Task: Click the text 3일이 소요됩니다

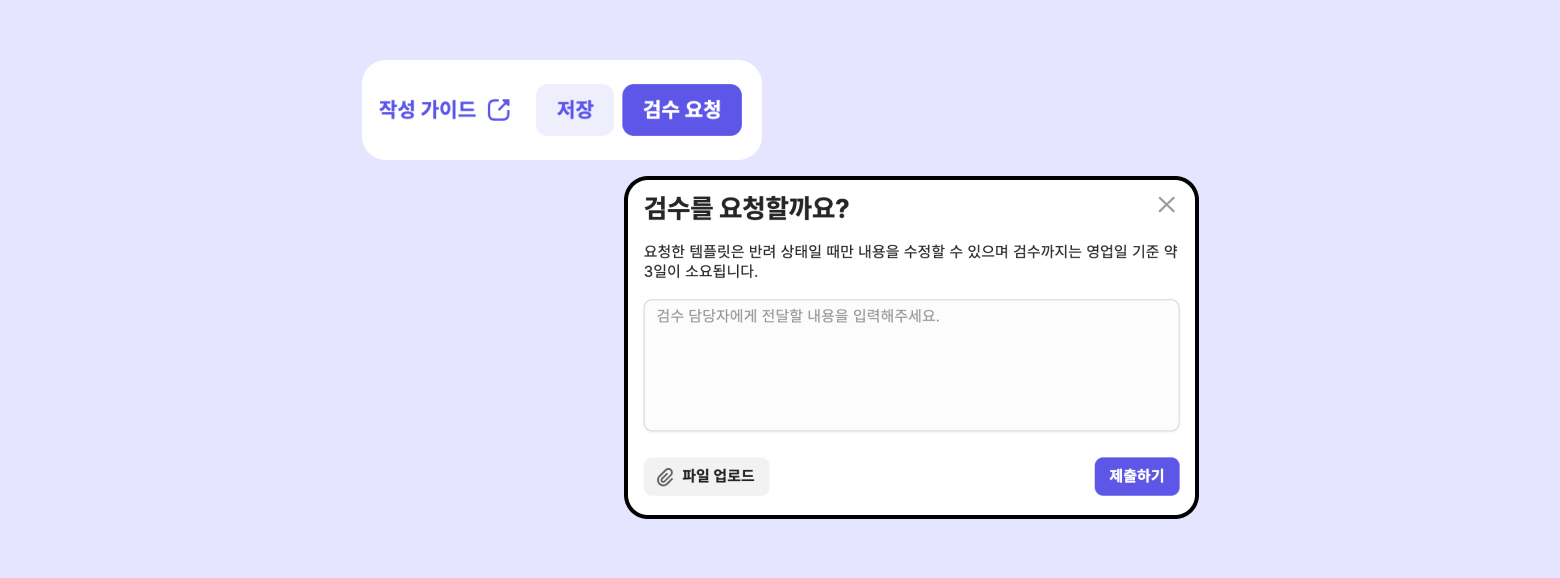Action: pyautogui.click(x=701, y=271)
